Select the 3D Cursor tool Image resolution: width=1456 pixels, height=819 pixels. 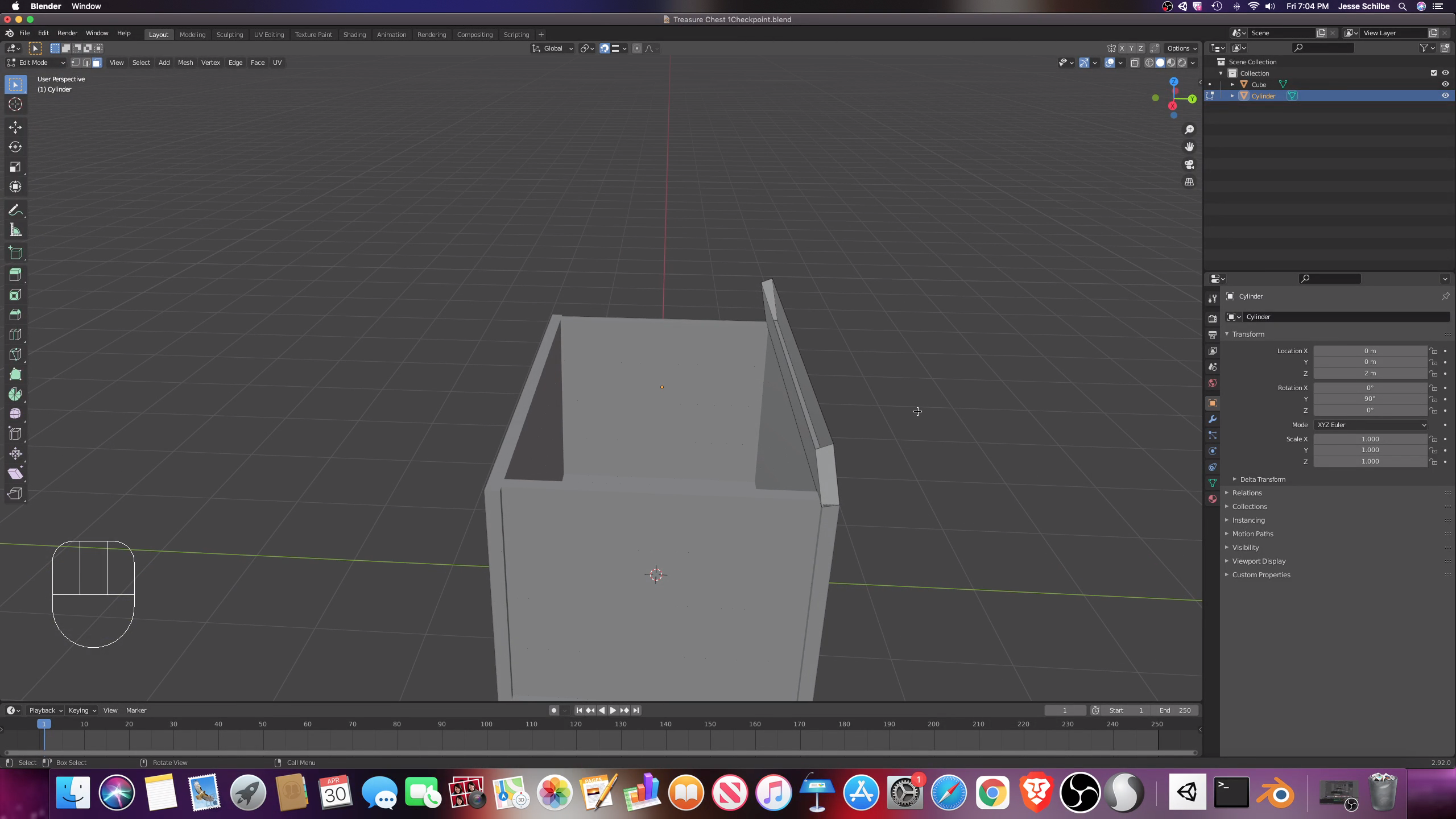click(15, 104)
